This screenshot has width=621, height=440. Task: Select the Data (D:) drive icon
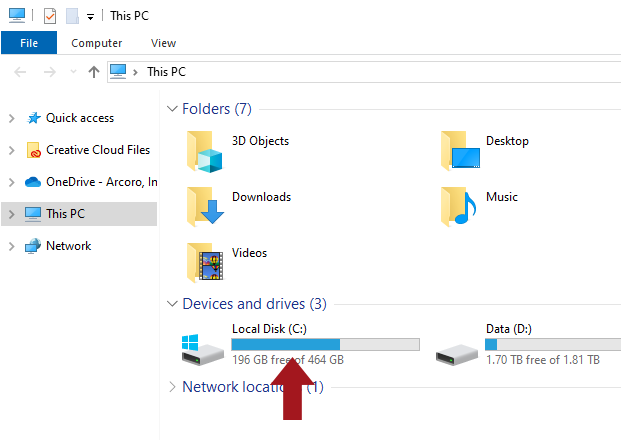click(x=457, y=354)
